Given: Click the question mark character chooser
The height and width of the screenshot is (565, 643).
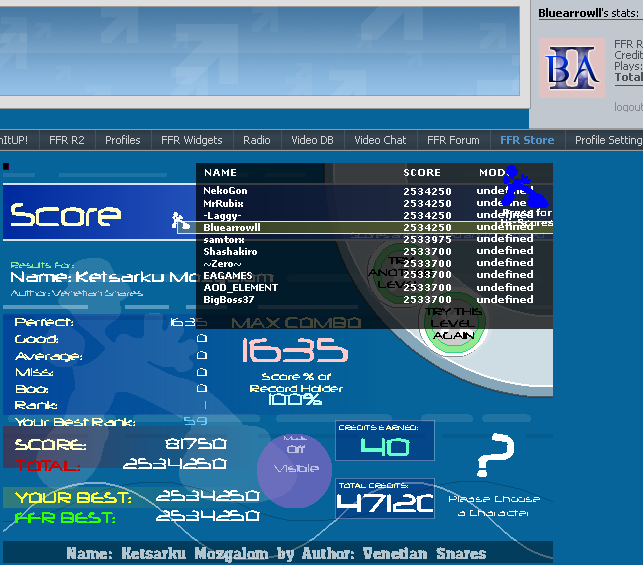Looking at the screenshot, I should [494, 455].
